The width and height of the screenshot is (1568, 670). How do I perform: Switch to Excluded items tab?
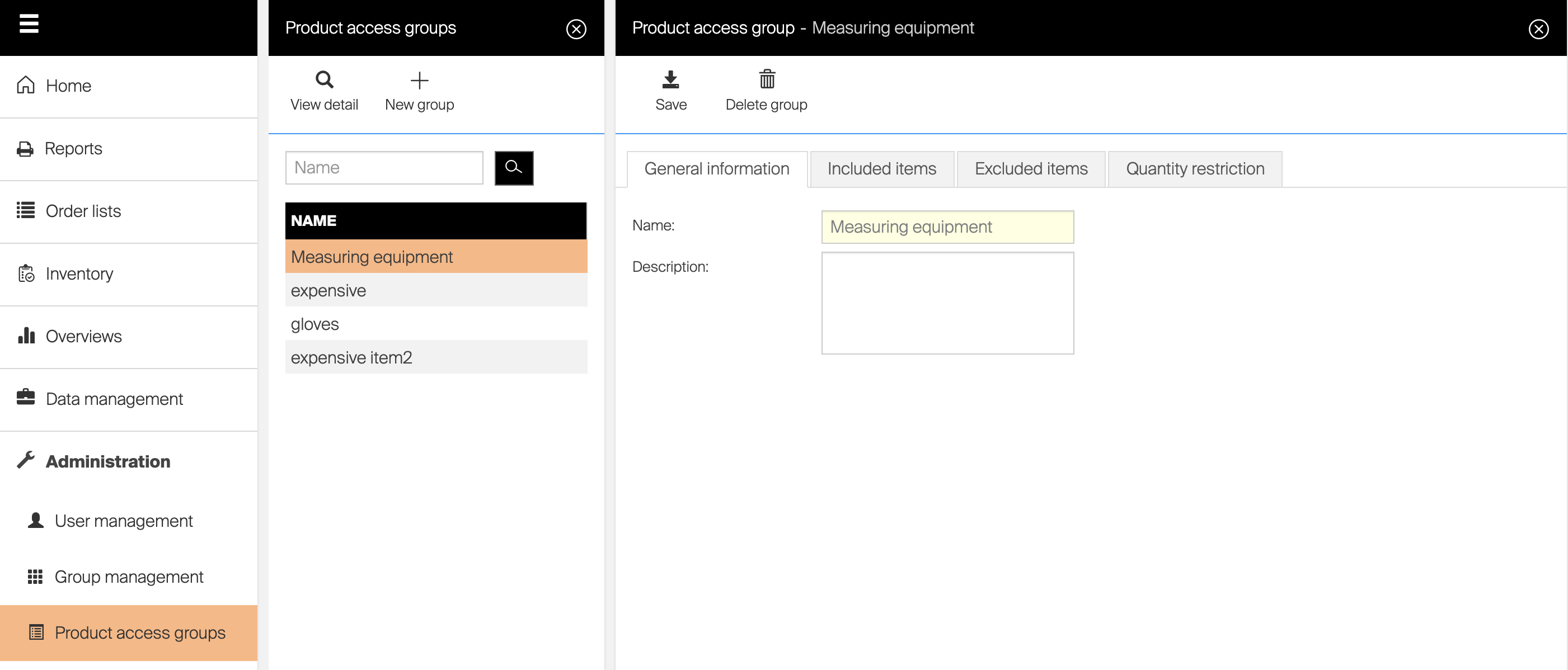click(x=1031, y=168)
